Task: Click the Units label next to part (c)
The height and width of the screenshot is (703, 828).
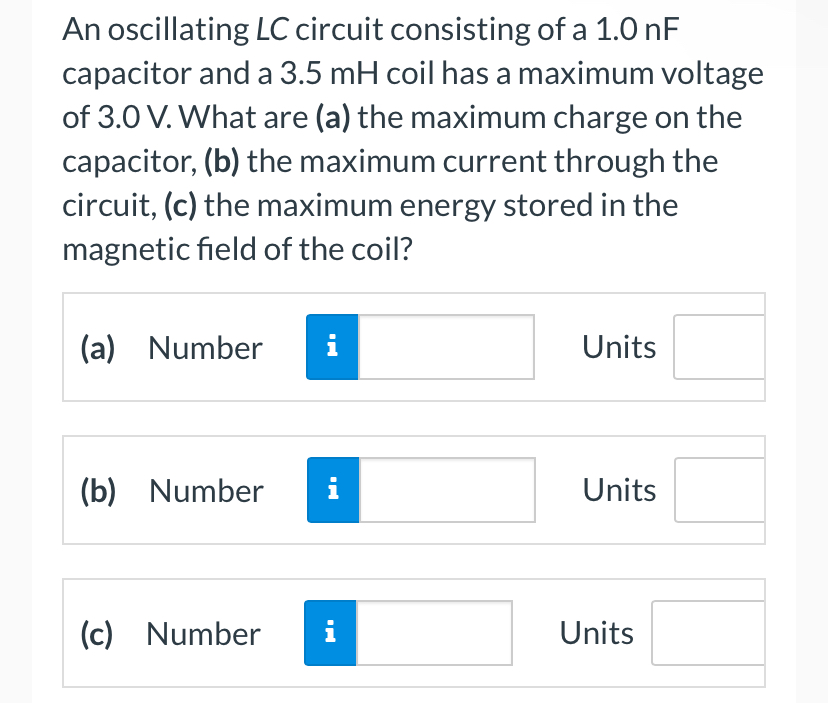Action: coord(596,633)
